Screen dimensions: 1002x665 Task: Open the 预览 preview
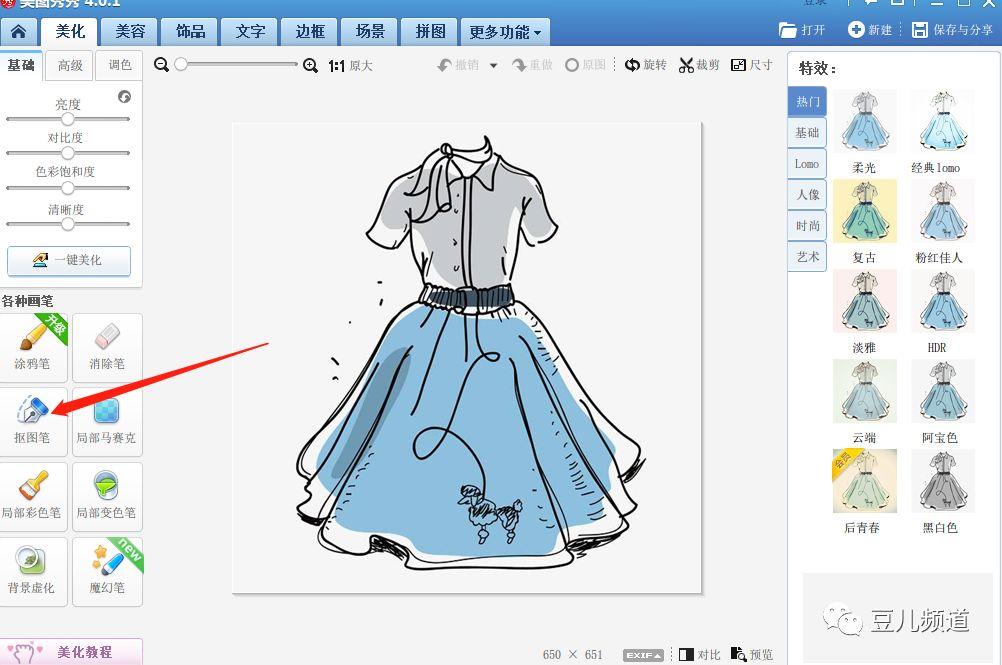[752, 655]
